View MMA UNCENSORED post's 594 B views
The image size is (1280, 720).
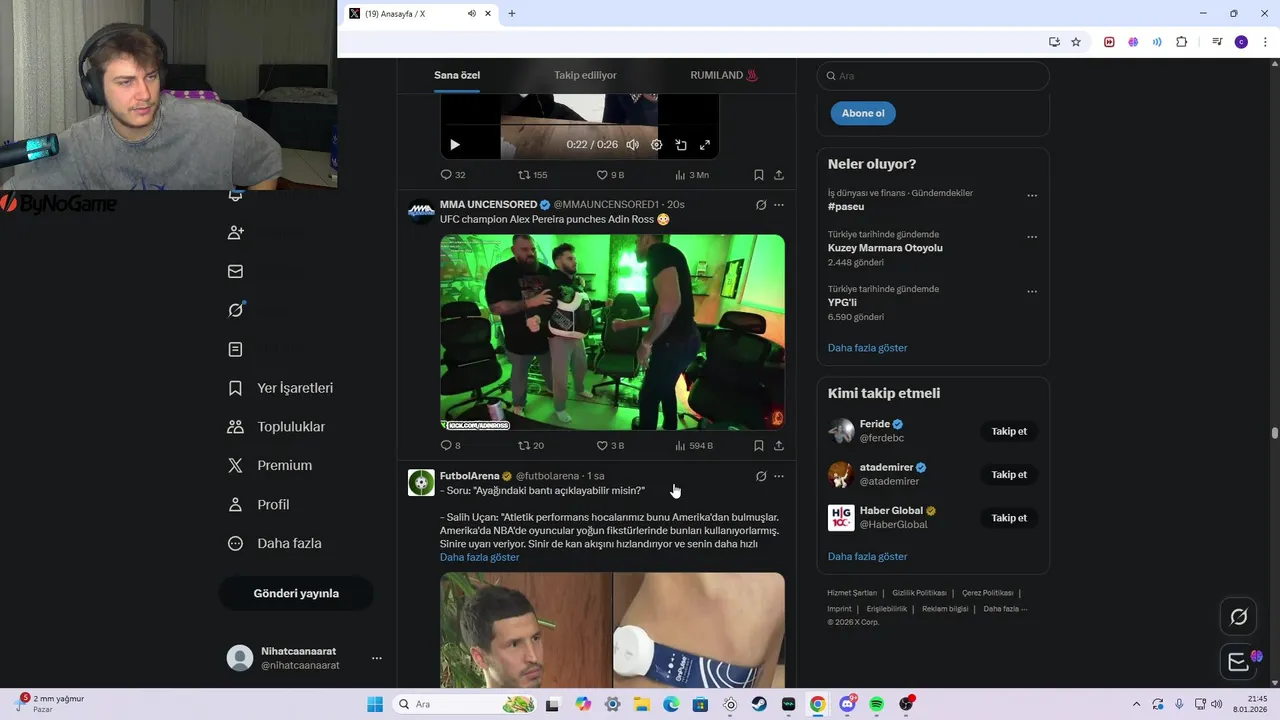coord(694,446)
